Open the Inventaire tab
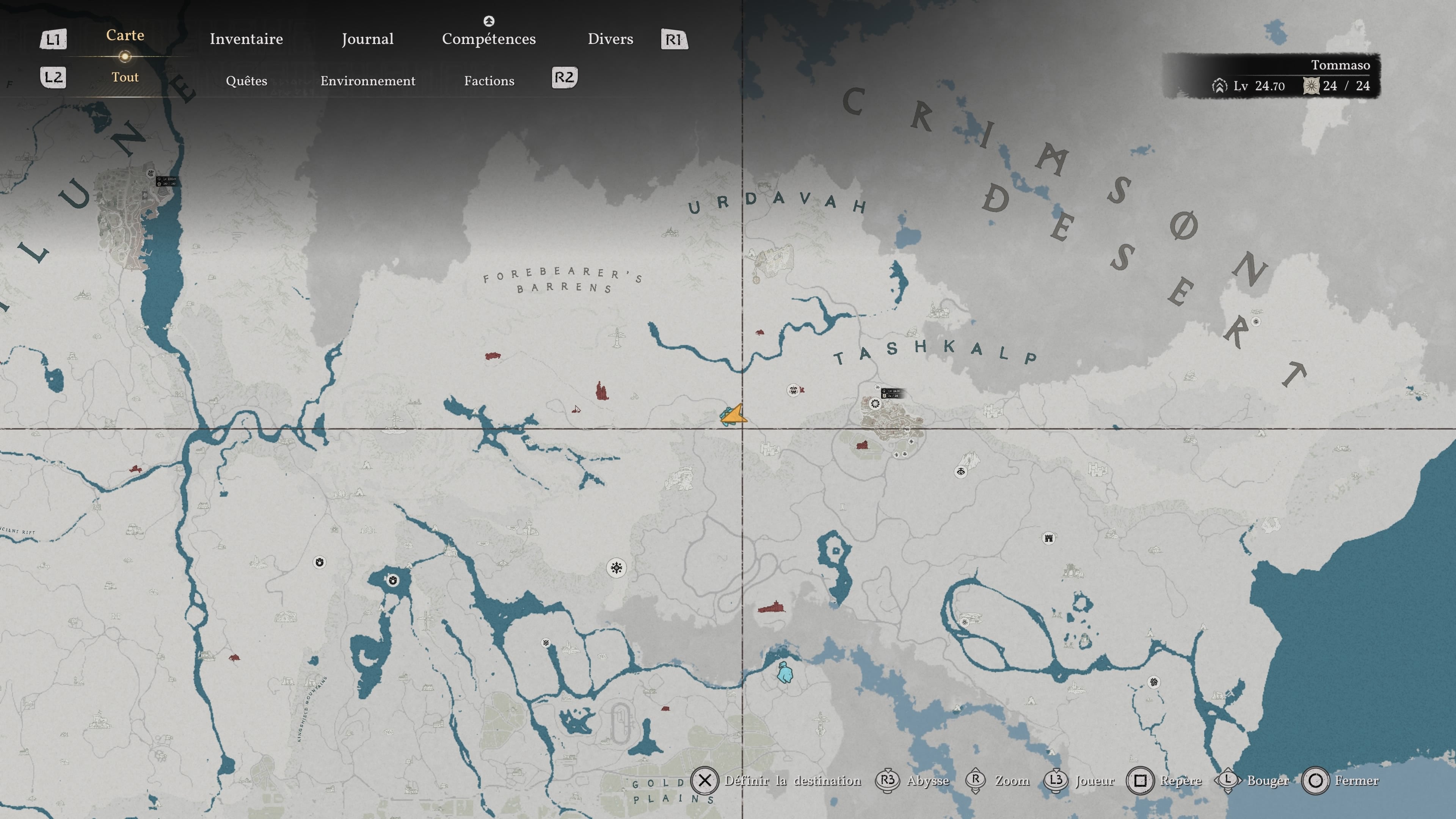 click(246, 39)
